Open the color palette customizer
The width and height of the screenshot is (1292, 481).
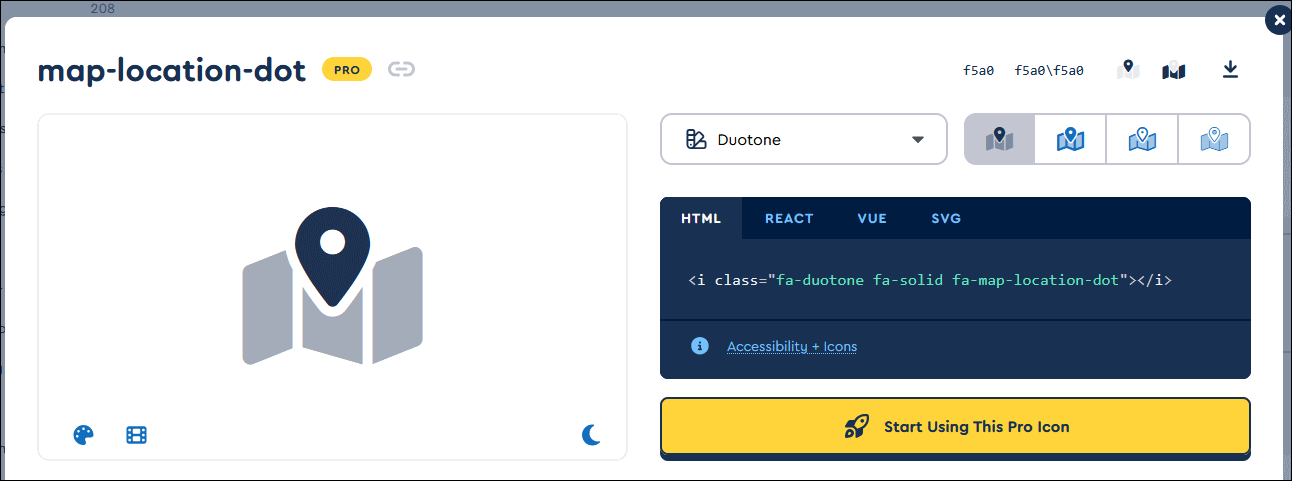coord(84,435)
